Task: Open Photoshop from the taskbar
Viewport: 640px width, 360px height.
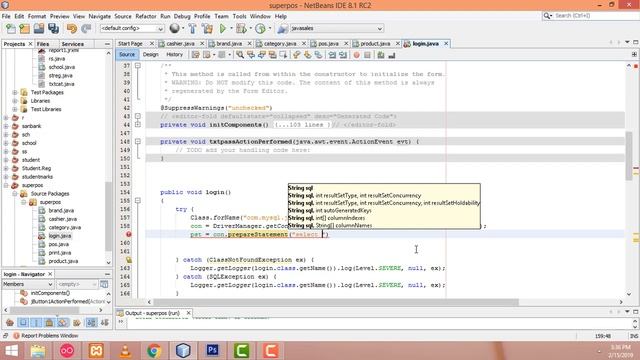Action: pos(212,350)
